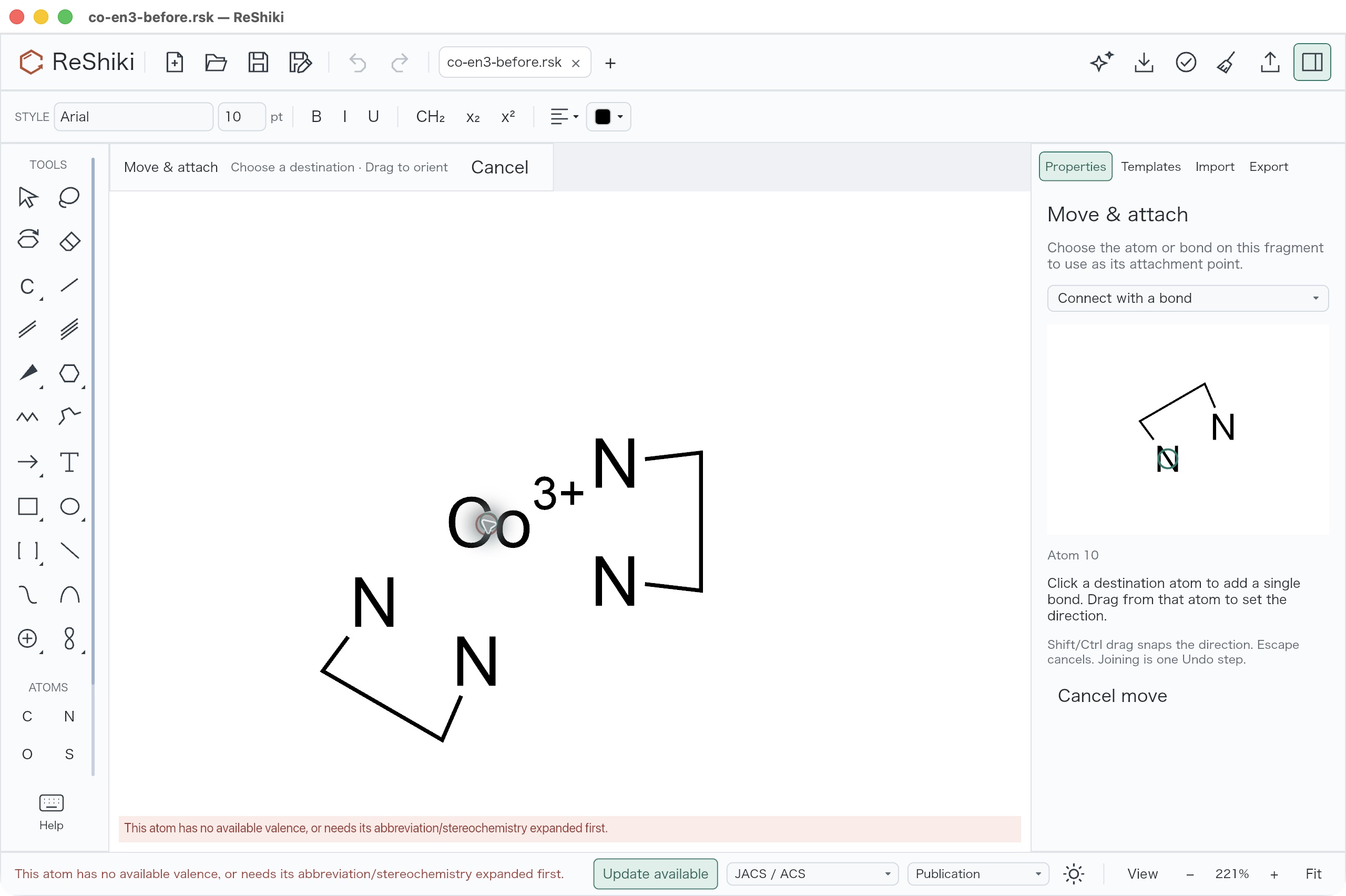Save the current document
The image size is (1346, 896).
click(x=258, y=62)
